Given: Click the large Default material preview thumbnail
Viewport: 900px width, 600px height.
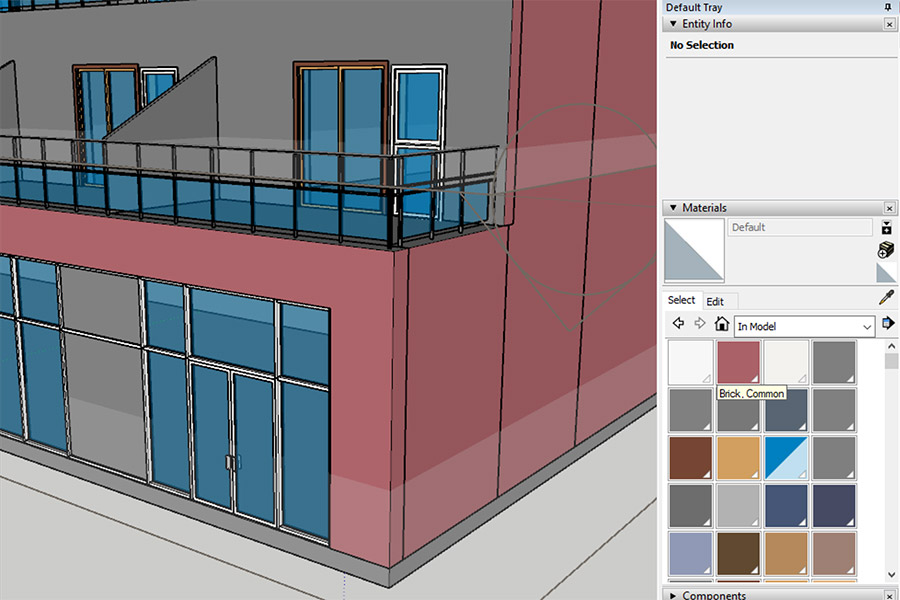Looking at the screenshot, I should (x=694, y=250).
